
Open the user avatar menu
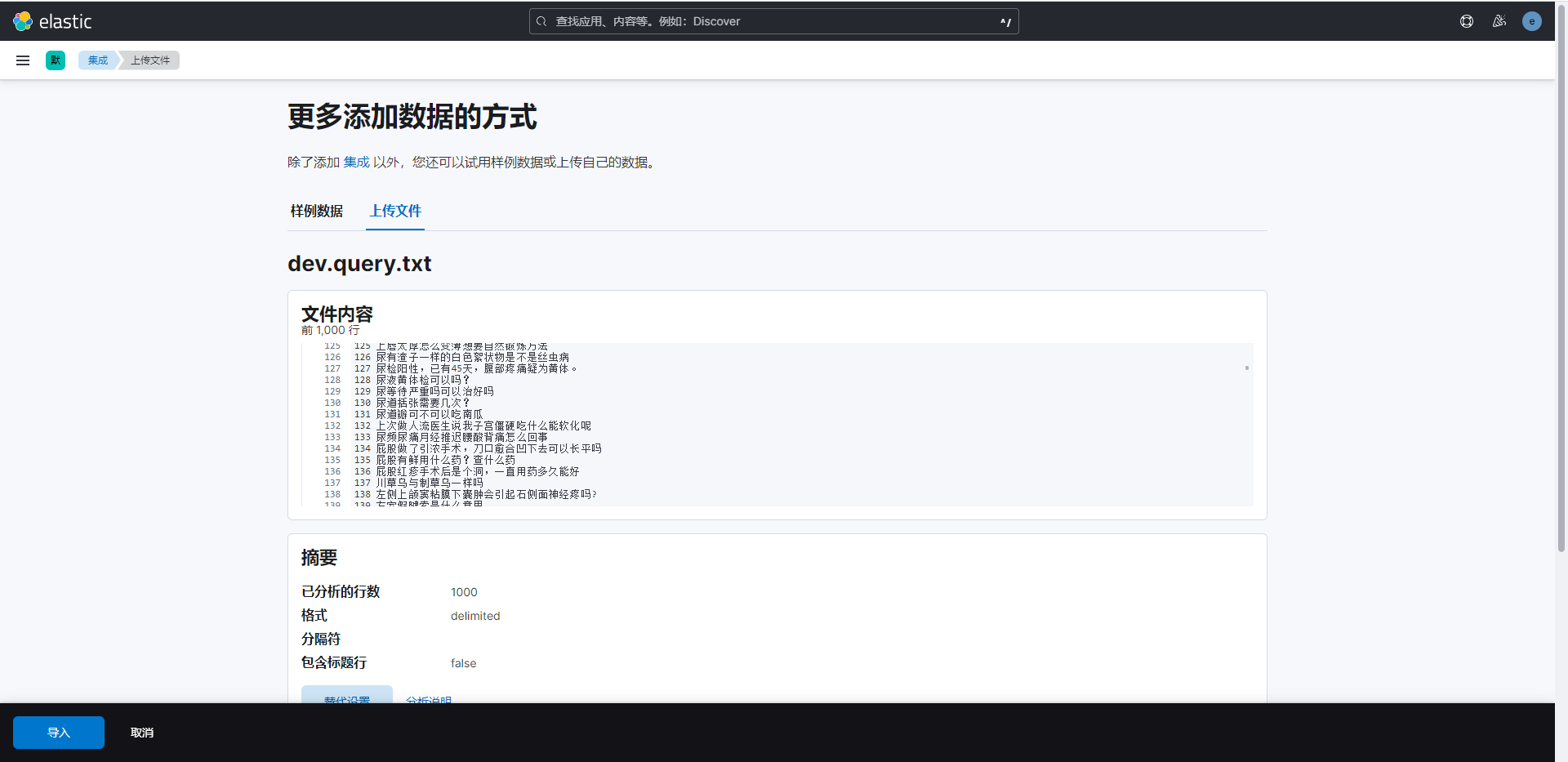pyautogui.click(x=1532, y=21)
